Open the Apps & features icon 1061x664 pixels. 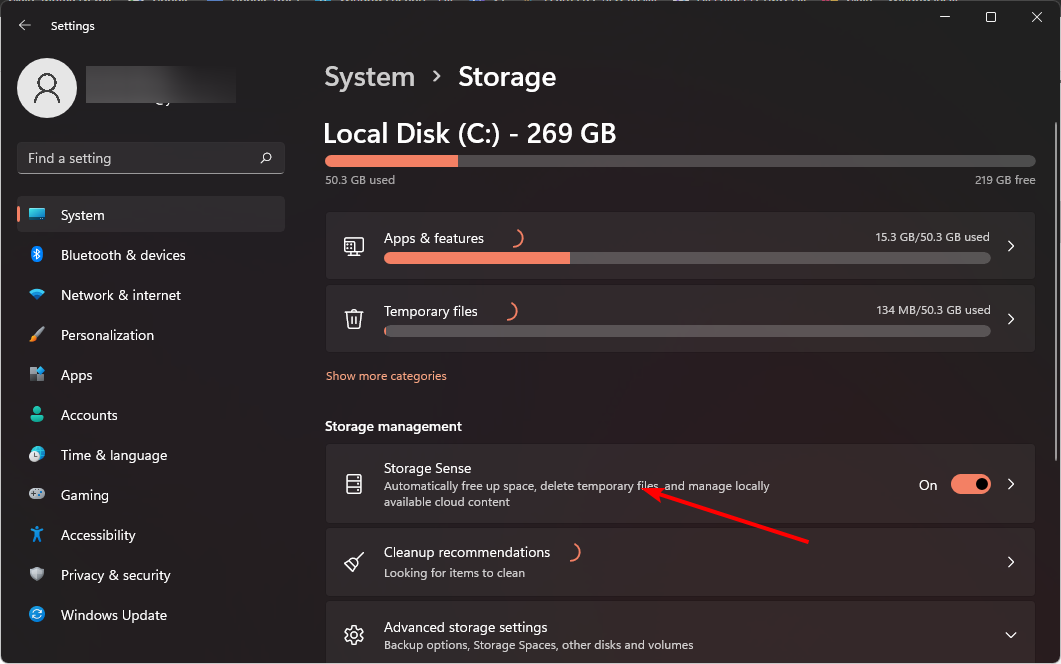[x=353, y=245]
